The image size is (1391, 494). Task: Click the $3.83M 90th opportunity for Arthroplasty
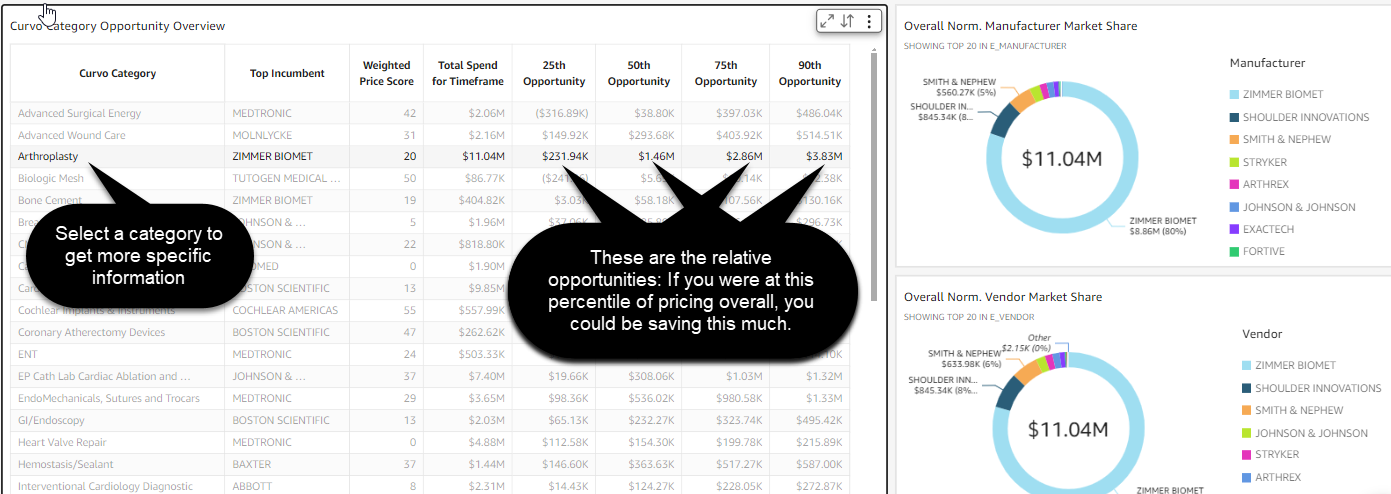[x=824, y=157]
